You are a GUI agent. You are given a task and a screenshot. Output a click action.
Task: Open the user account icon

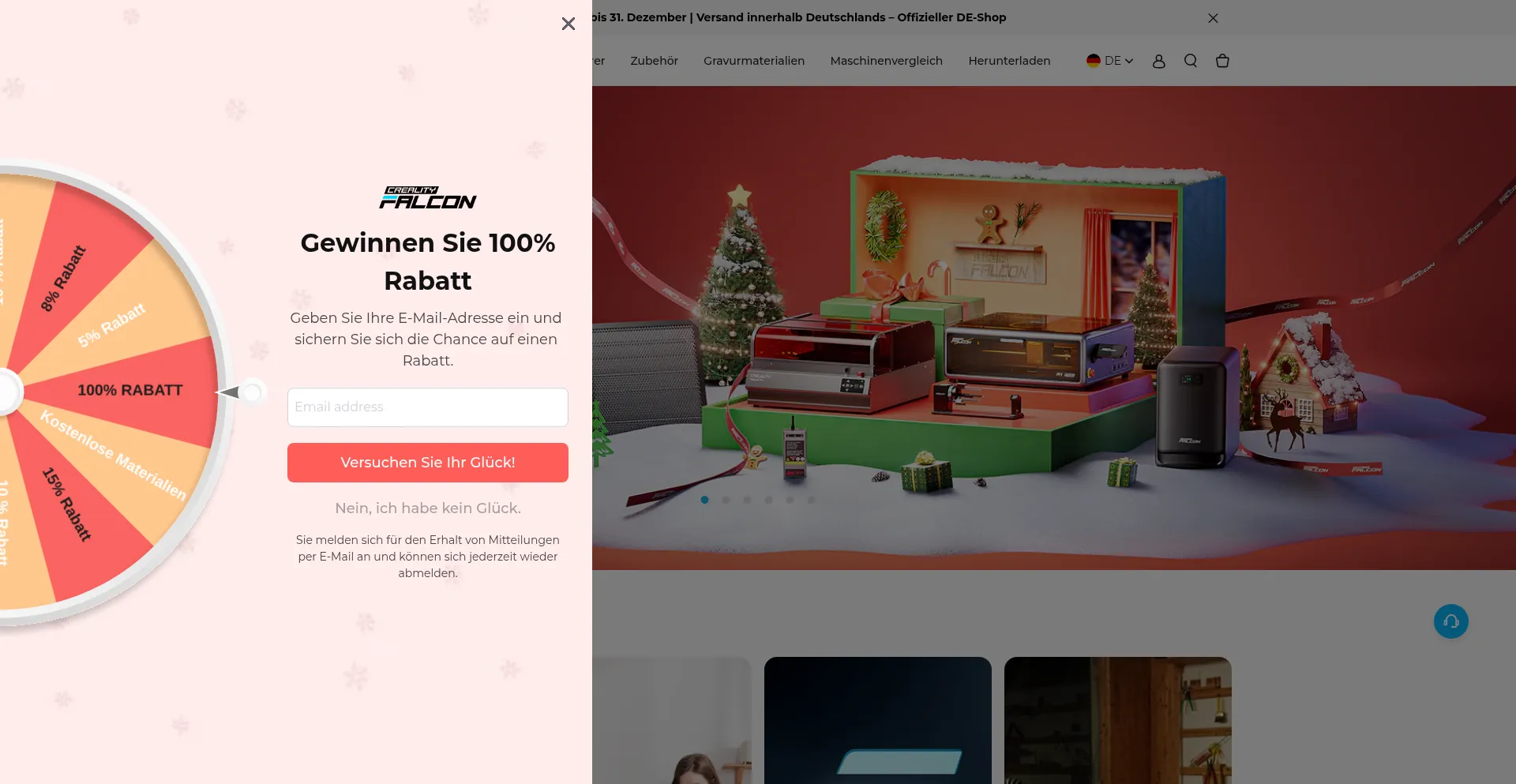[1158, 61]
